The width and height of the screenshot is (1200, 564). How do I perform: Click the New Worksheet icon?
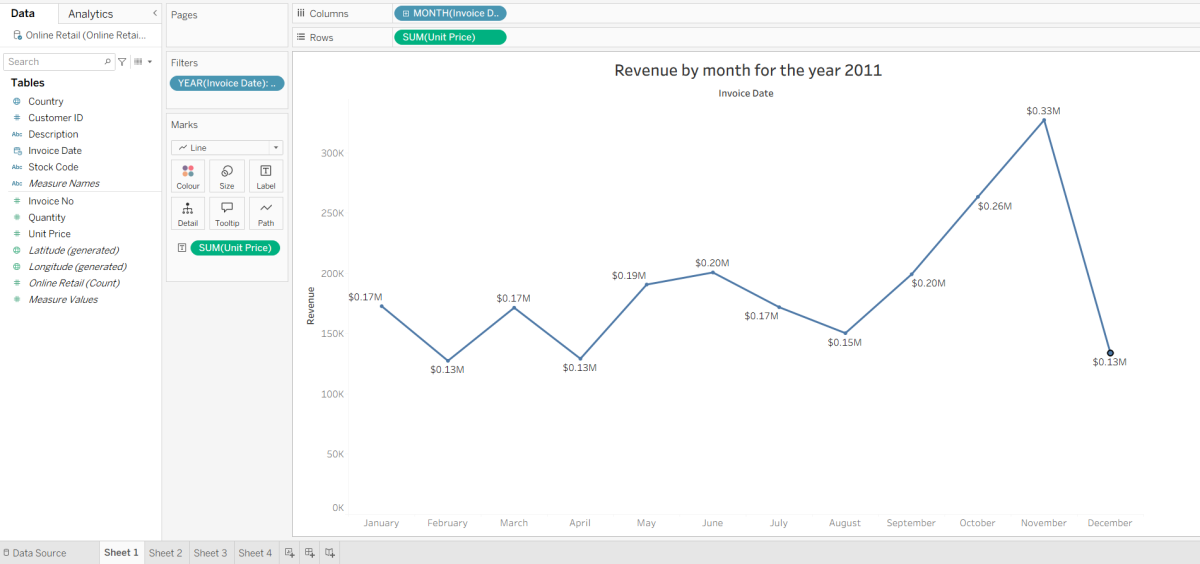290,553
